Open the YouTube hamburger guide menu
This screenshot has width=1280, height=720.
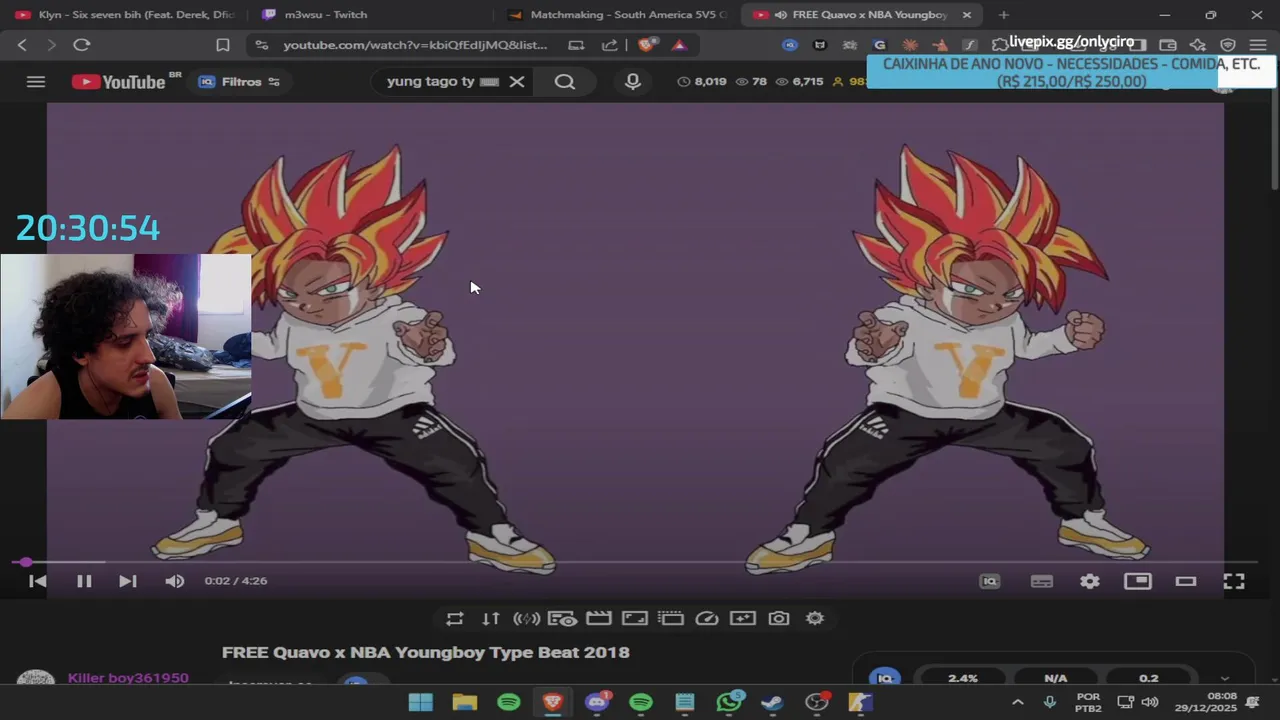tap(36, 82)
